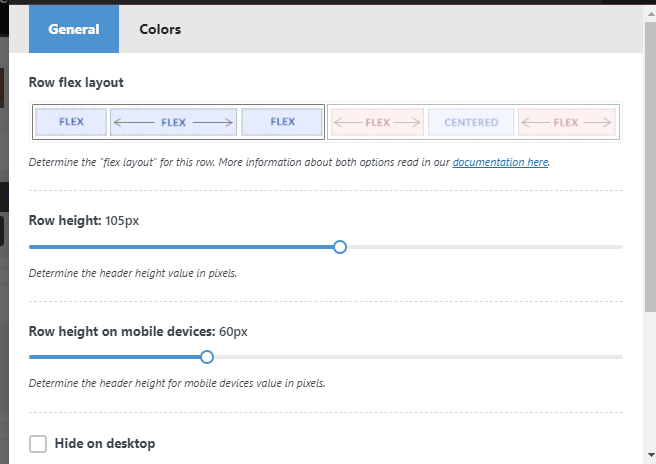Switch to the General tab
The width and height of the screenshot is (656, 464).
point(74,29)
